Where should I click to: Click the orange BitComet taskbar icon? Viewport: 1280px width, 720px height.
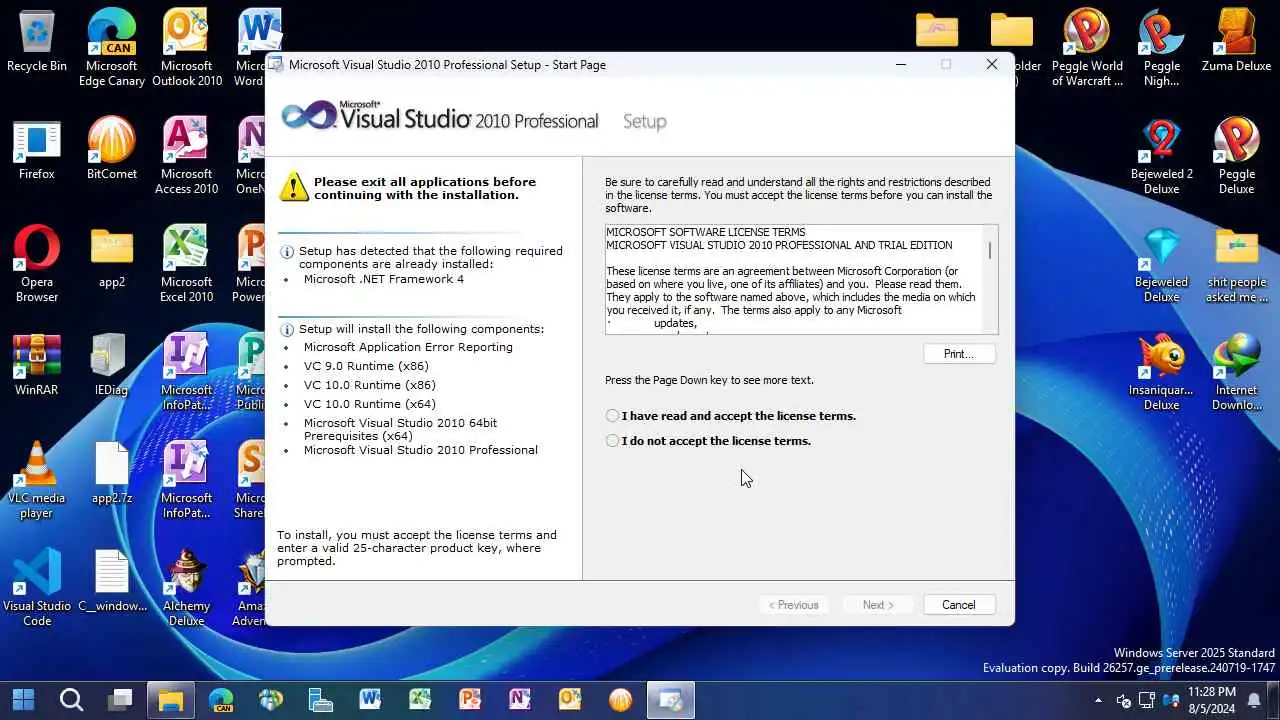coord(620,699)
